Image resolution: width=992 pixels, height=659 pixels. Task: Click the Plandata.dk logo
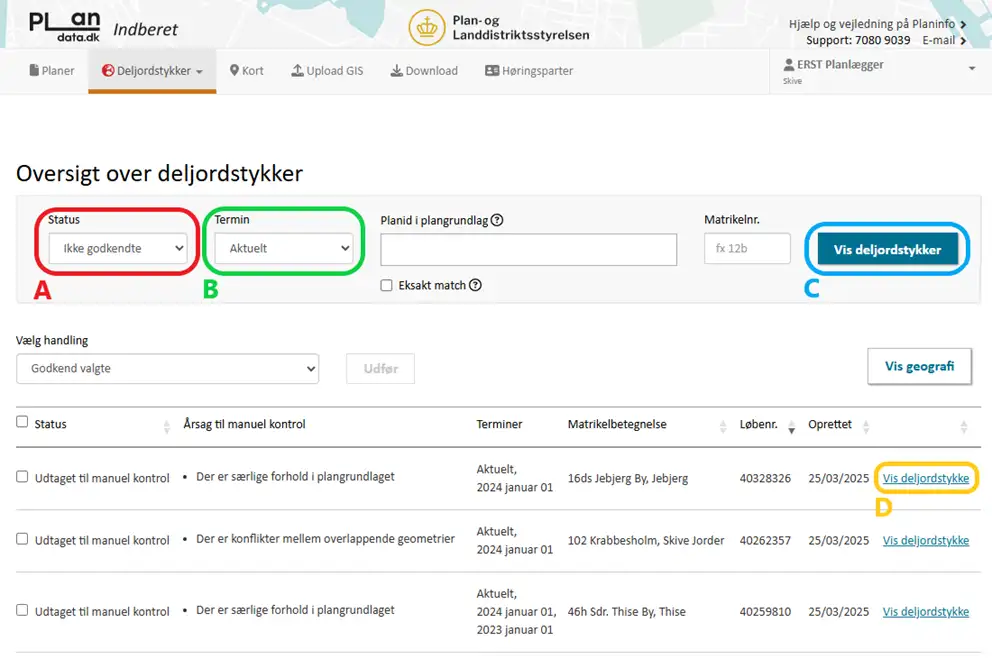[64, 27]
